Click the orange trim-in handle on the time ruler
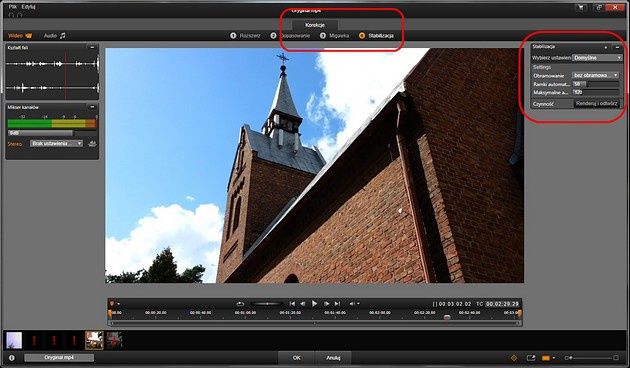The width and height of the screenshot is (630, 368). pos(110,313)
